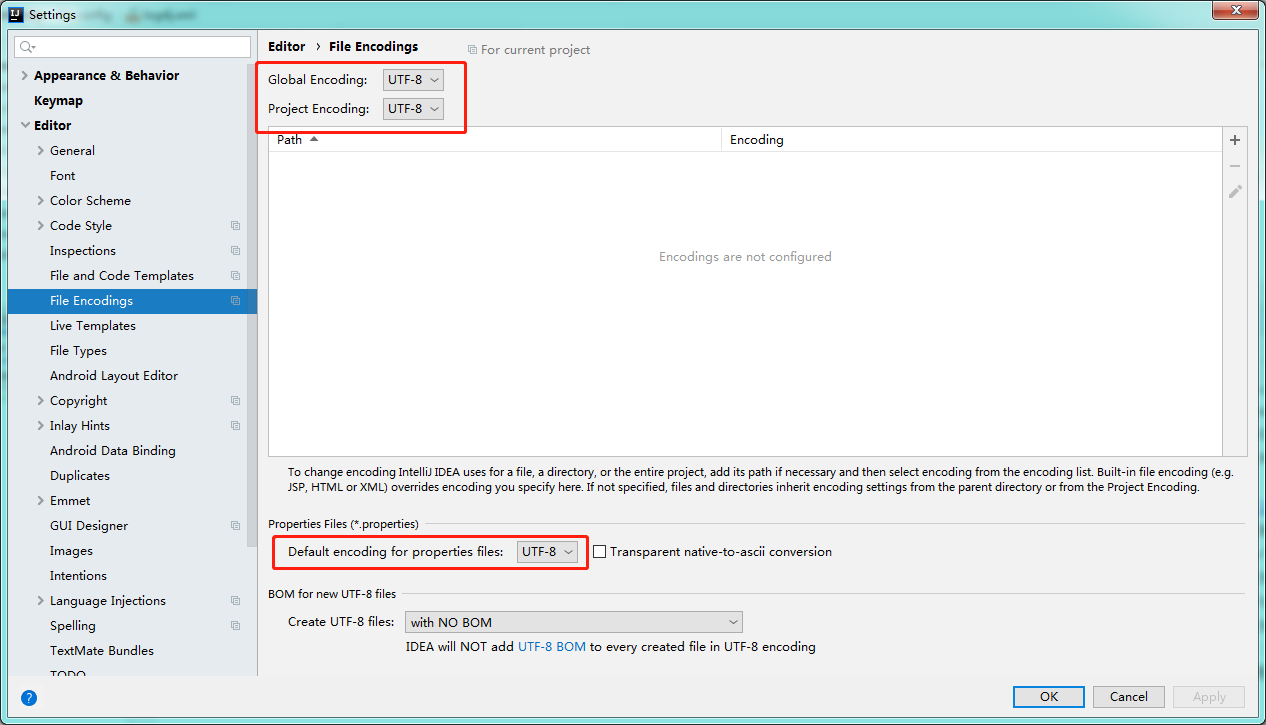The image size is (1266, 725).
Task: Open the Project Encoding dropdown
Action: [x=413, y=109]
